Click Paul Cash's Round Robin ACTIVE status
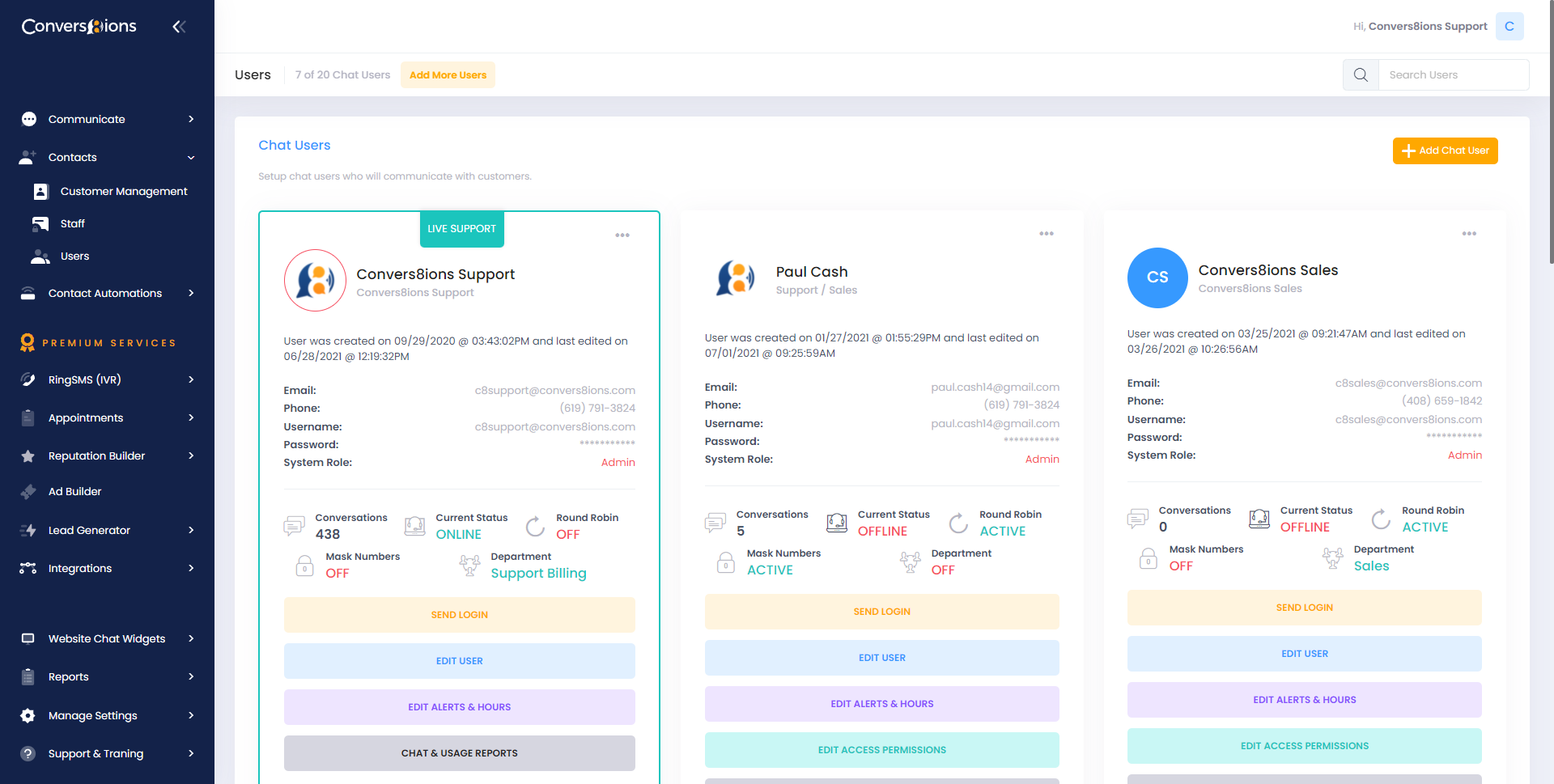The width and height of the screenshot is (1554, 784). [x=1002, y=532]
